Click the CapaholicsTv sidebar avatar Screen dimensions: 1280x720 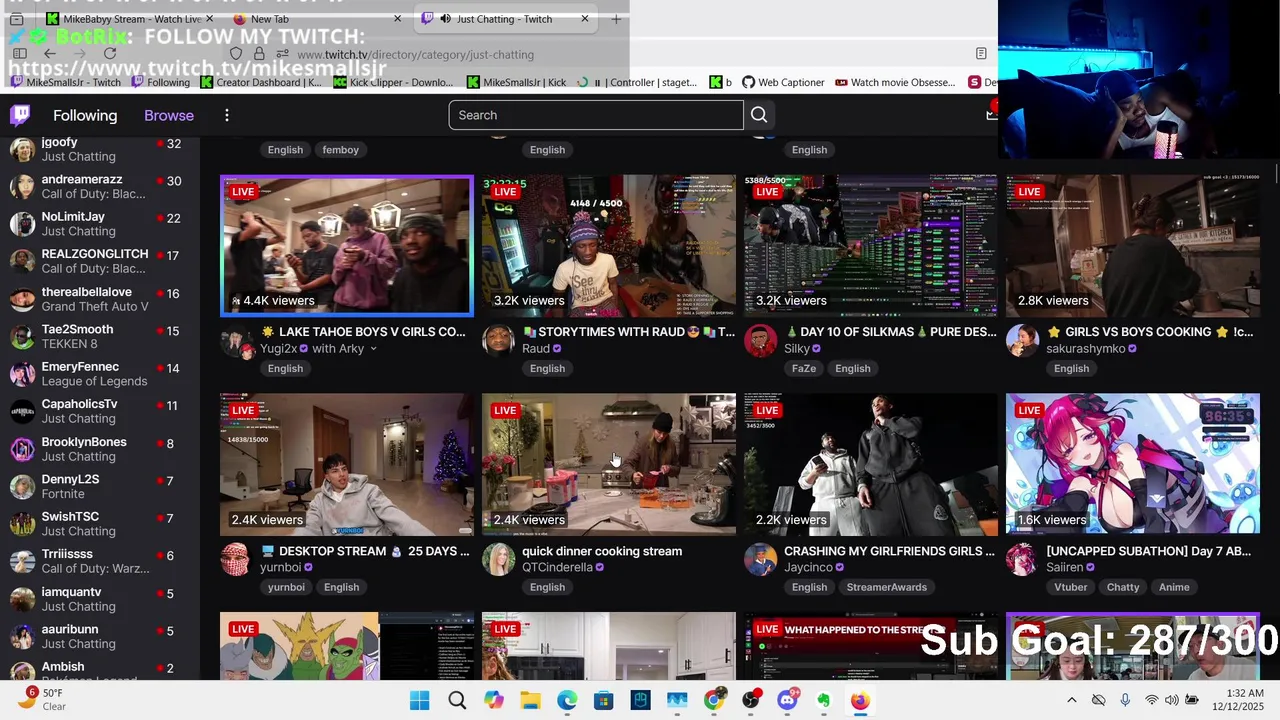(22, 411)
